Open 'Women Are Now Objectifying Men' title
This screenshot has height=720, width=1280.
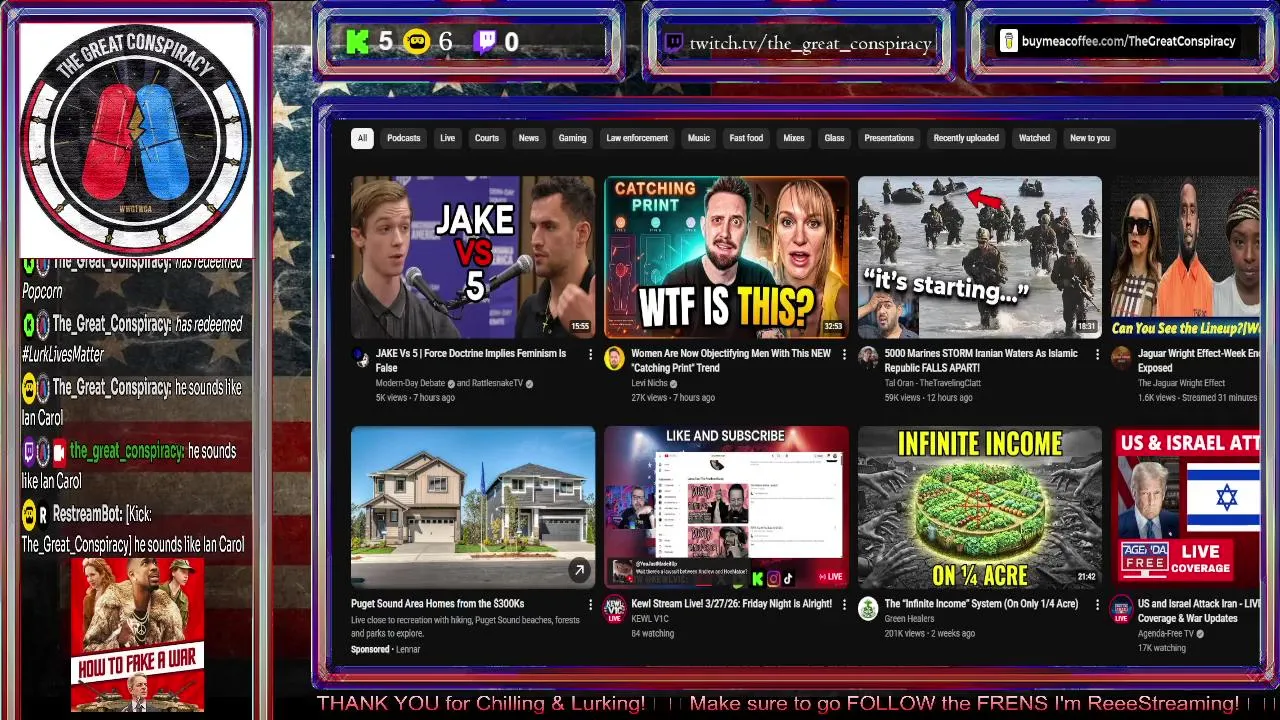(731, 361)
